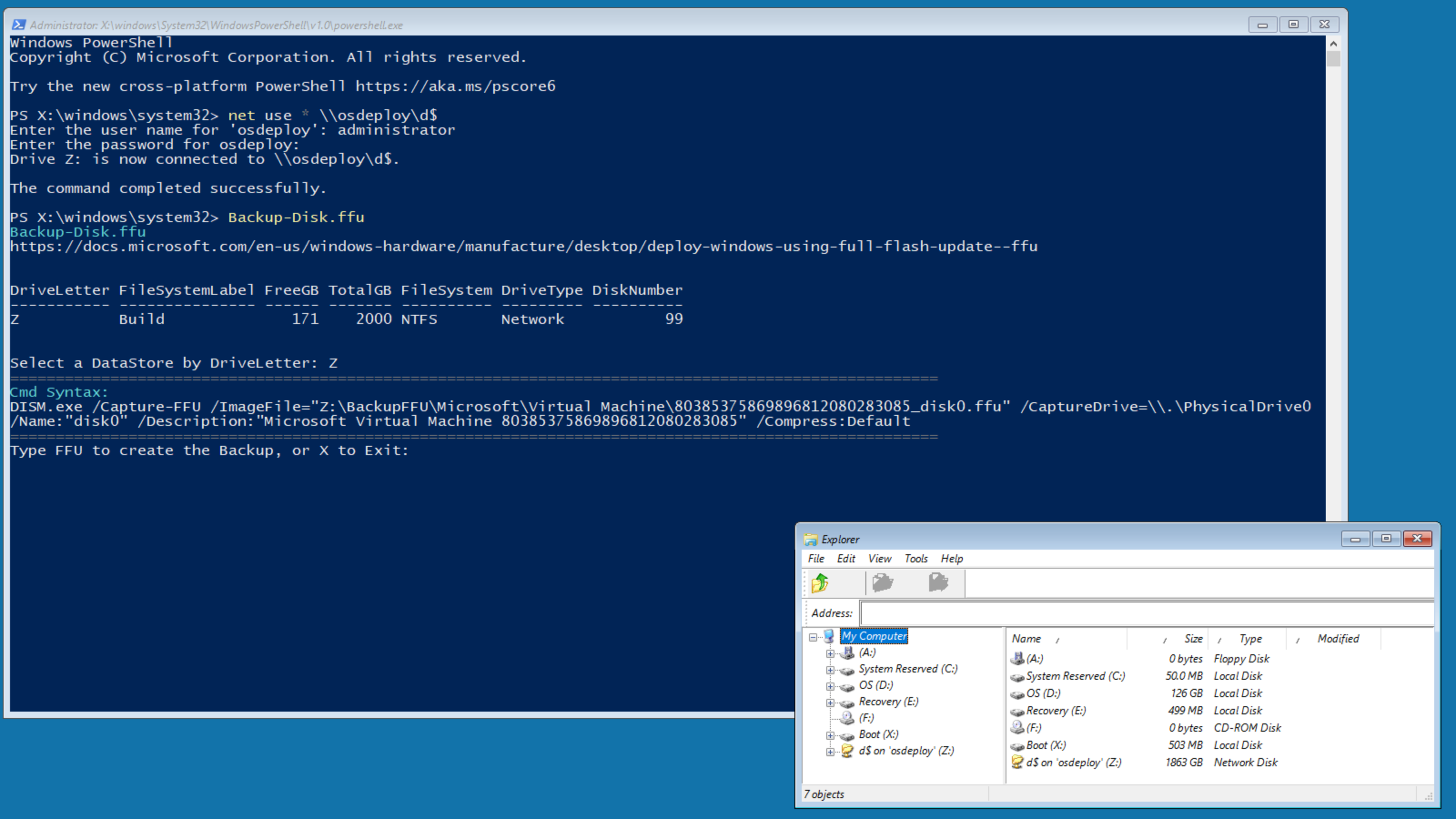
Task: Click the '126 GB' size value
Action: [x=1186, y=693]
